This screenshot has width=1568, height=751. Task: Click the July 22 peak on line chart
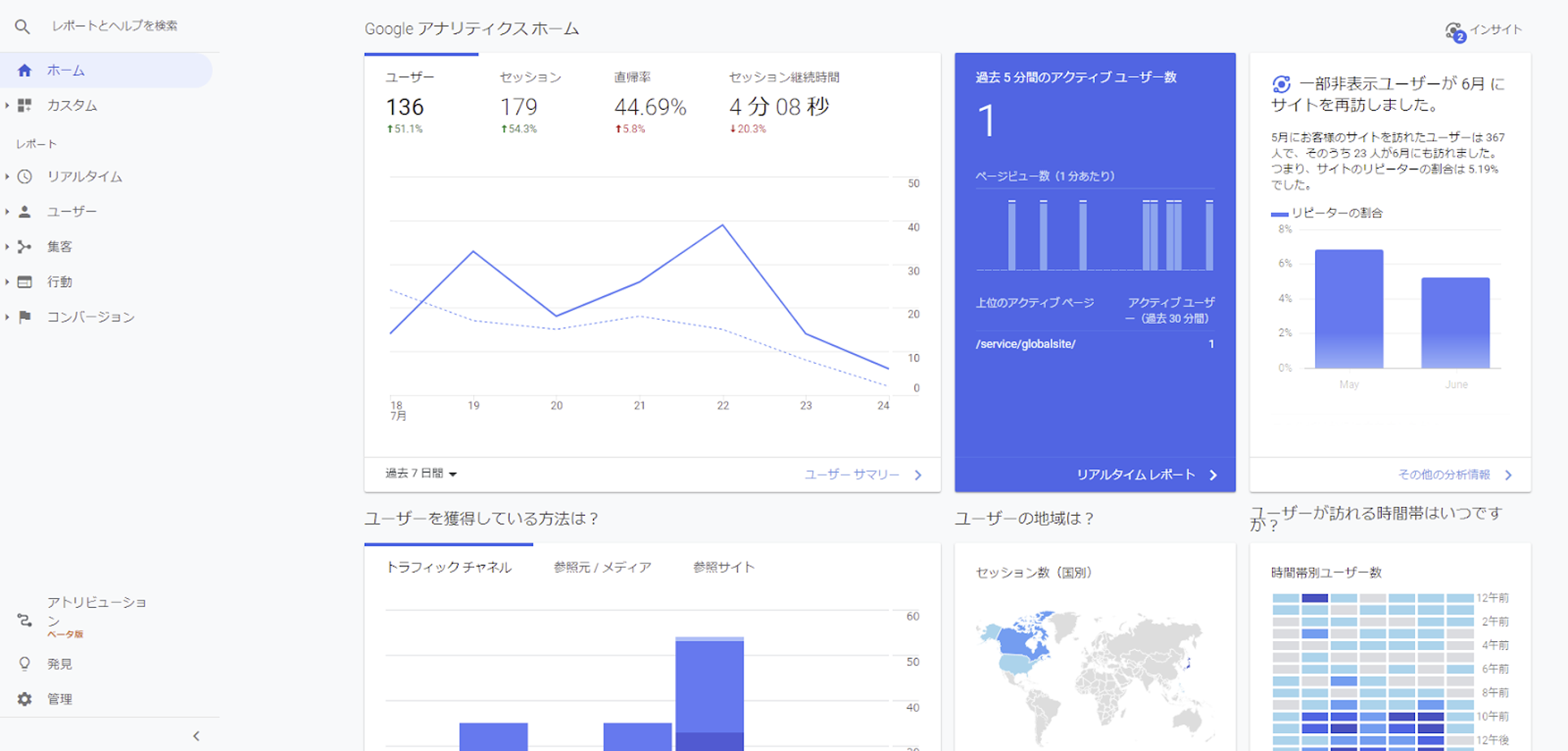pyautogui.click(x=722, y=225)
